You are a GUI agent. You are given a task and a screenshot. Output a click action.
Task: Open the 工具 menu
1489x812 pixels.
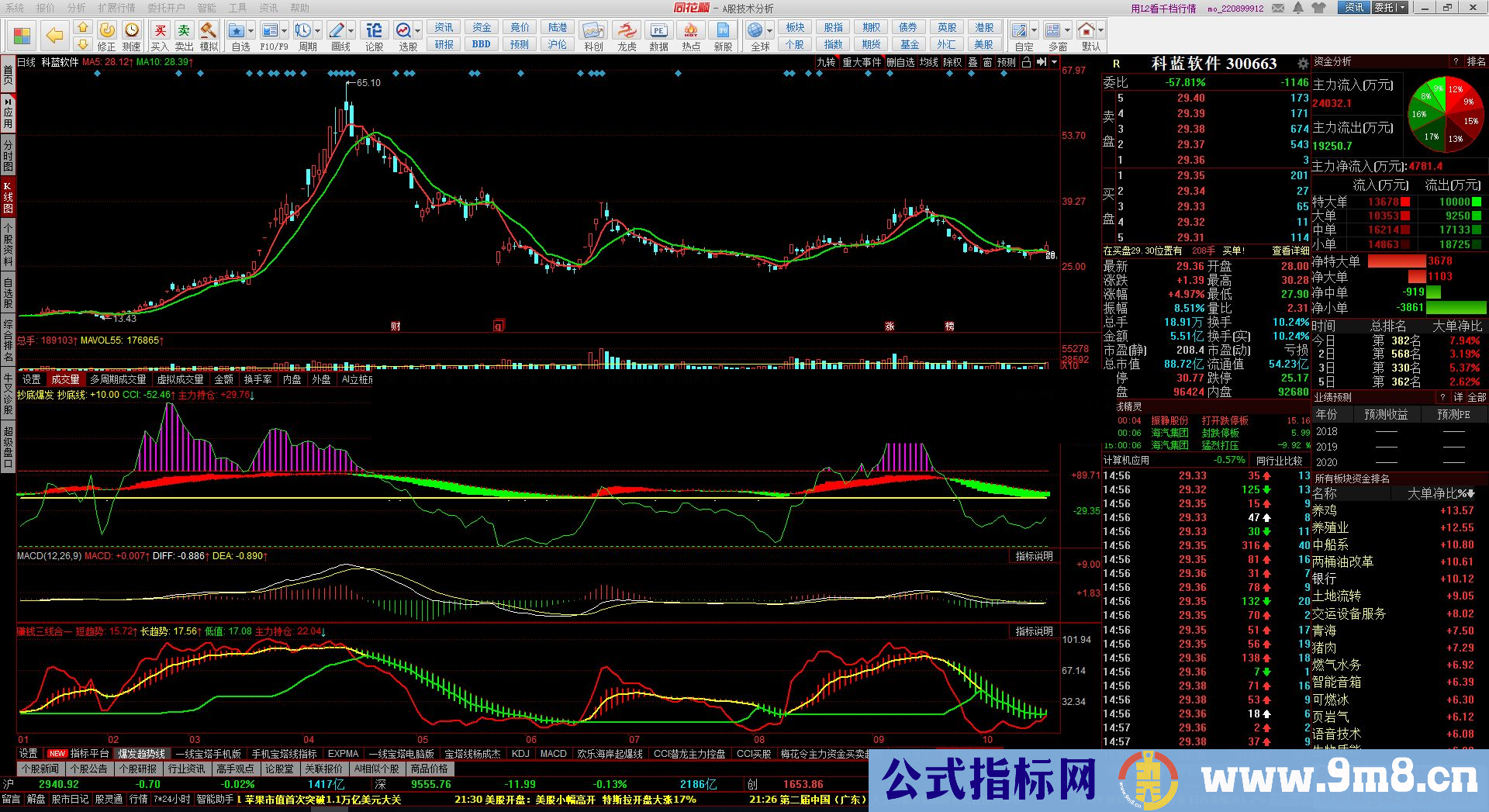pyautogui.click(x=237, y=8)
